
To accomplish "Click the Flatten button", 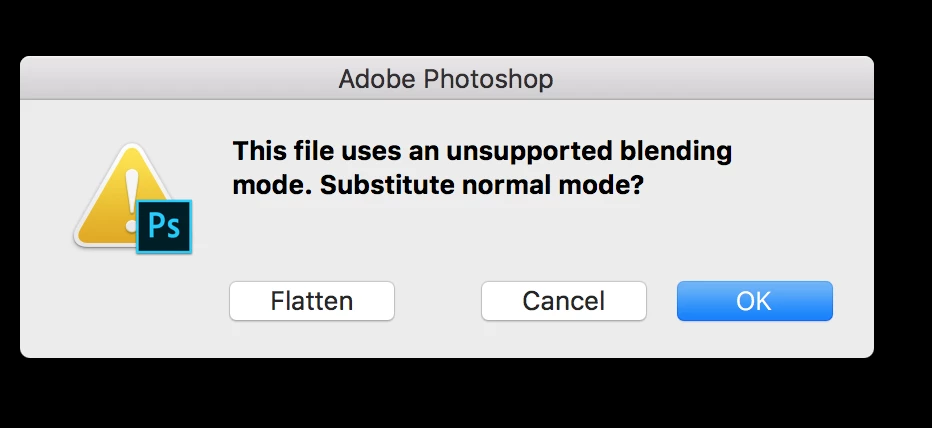I will pos(312,301).
